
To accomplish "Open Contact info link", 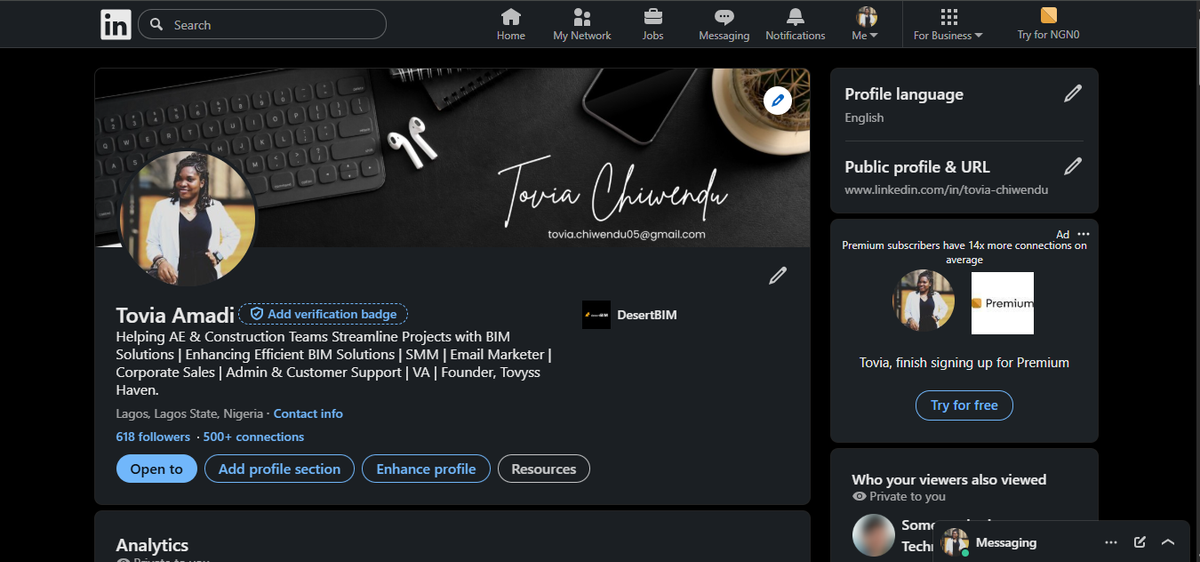I will pos(308,413).
